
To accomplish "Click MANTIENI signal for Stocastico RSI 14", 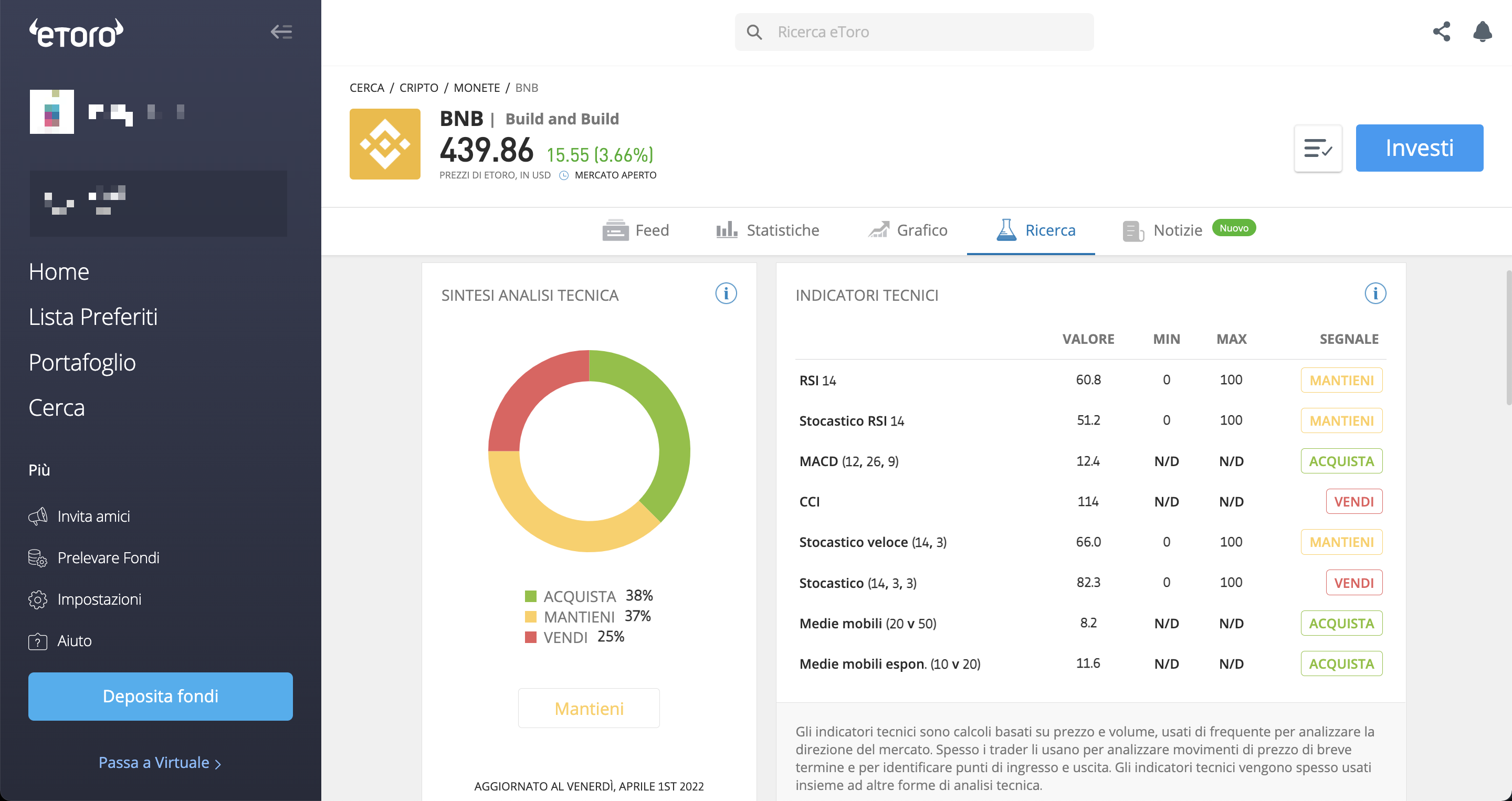I will [x=1341, y=421].
